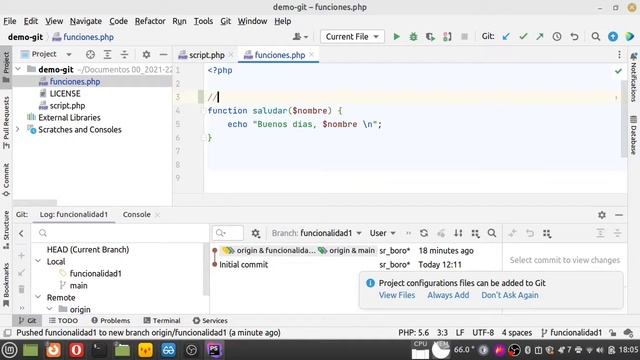Toggle Commit side tool window
The height and width of the screenshot is (360, 640).
pyautogui.click(x=6, y=180)
